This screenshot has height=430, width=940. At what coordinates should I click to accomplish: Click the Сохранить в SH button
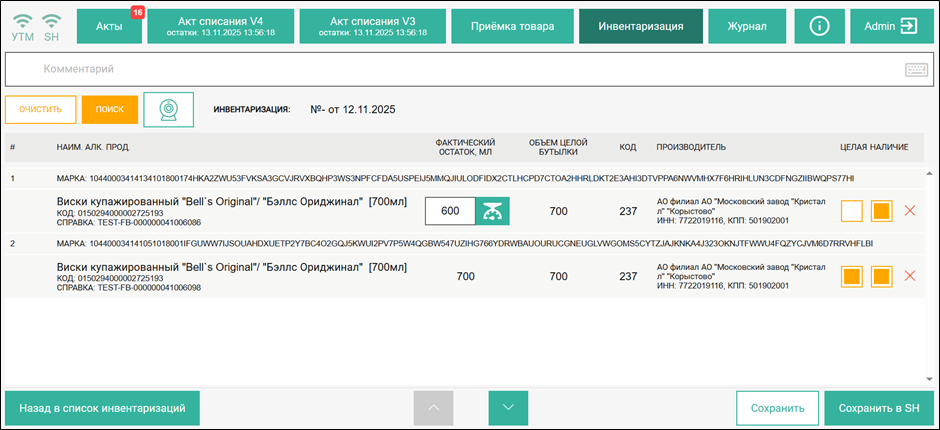click(x=879, y=408)
